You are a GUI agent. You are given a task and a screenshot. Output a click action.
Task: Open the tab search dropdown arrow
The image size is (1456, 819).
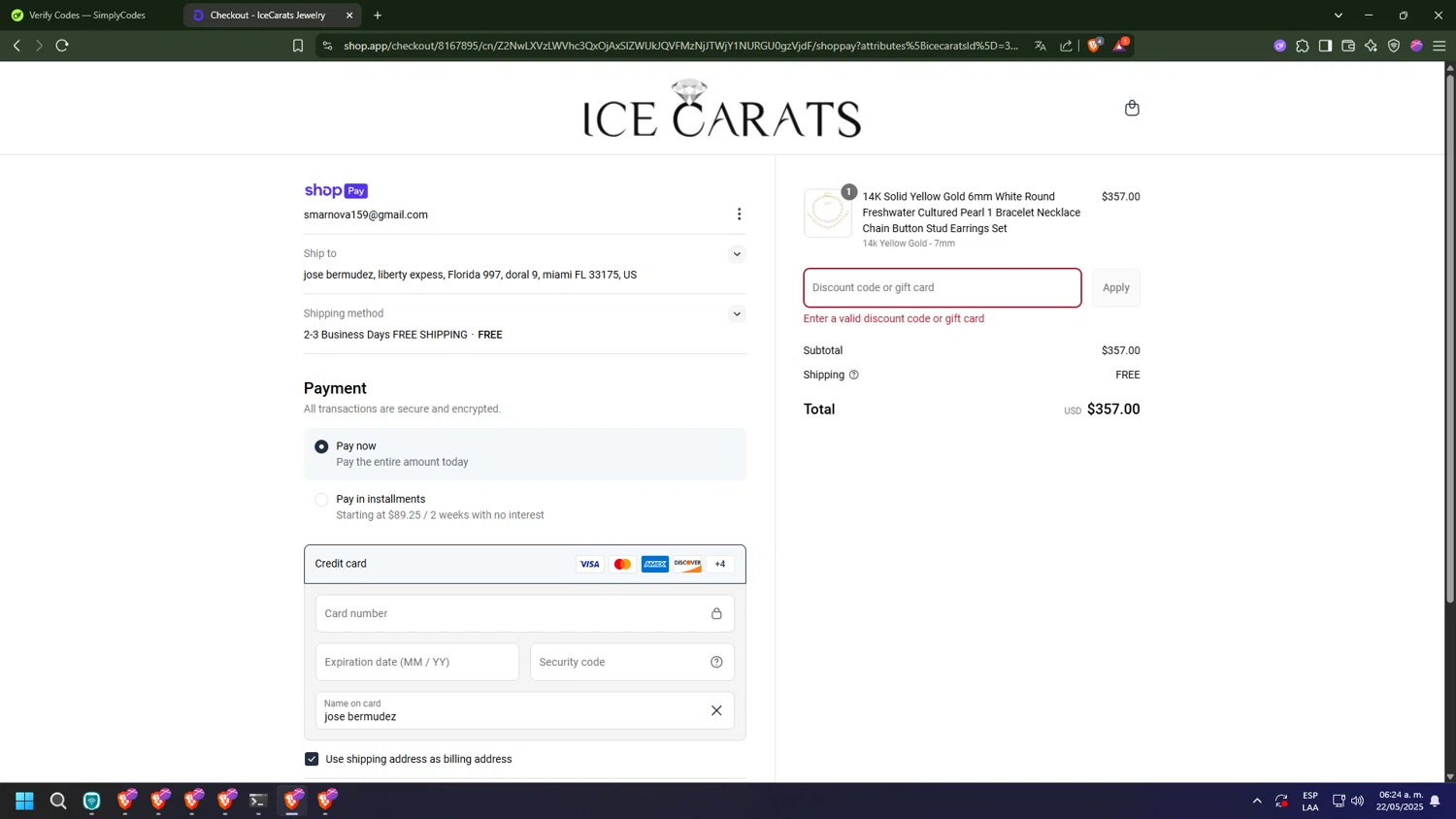coord(1339,16)
